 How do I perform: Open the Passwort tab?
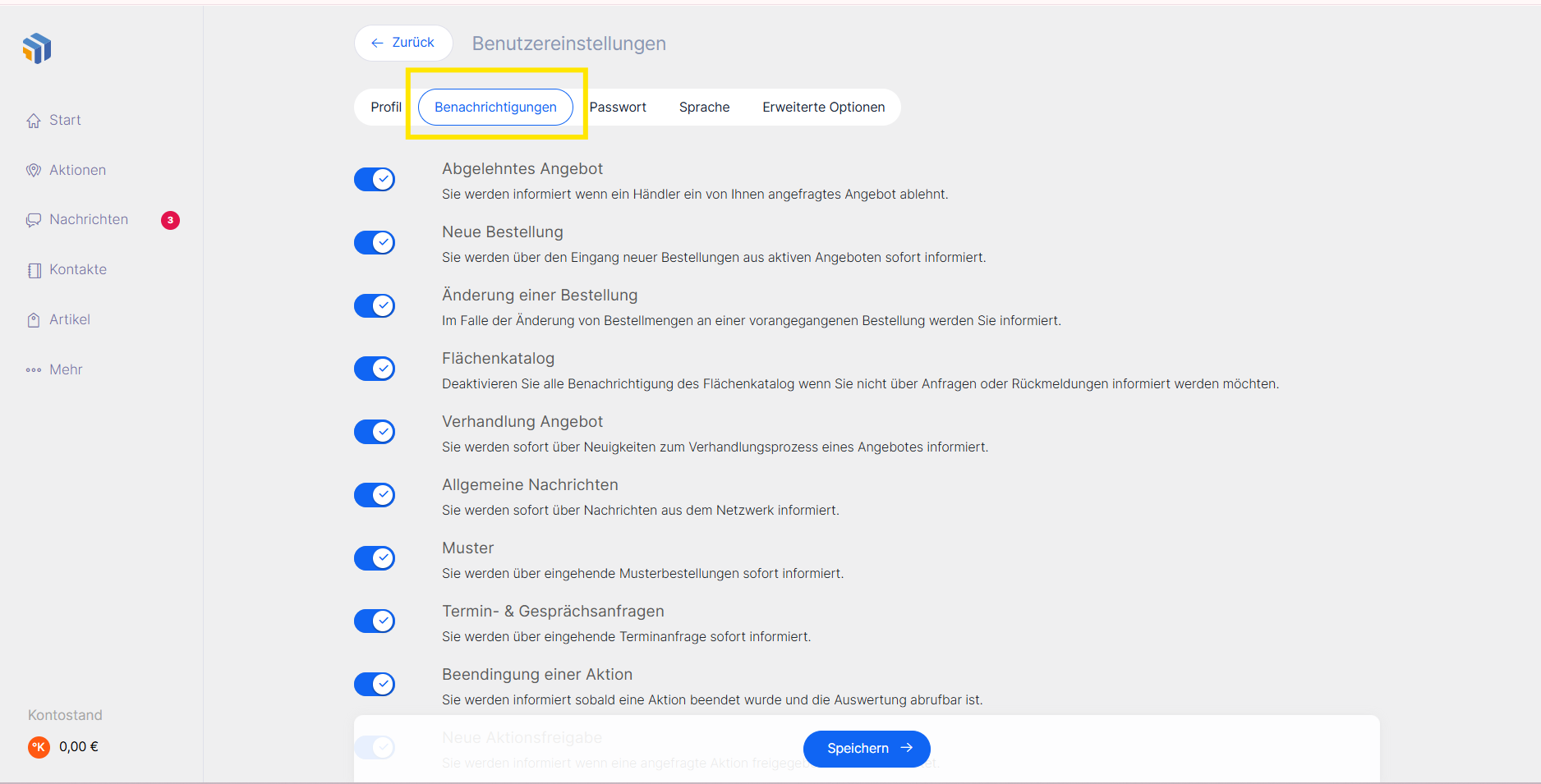tap(618, 108)
